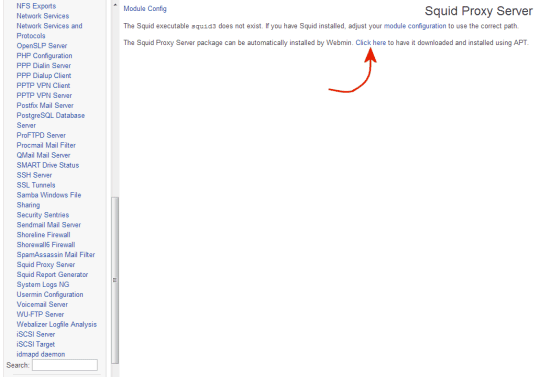Open the PPP Dialin Server link
The height and width of the screenshot is (377, 550).
coord(43,66)
